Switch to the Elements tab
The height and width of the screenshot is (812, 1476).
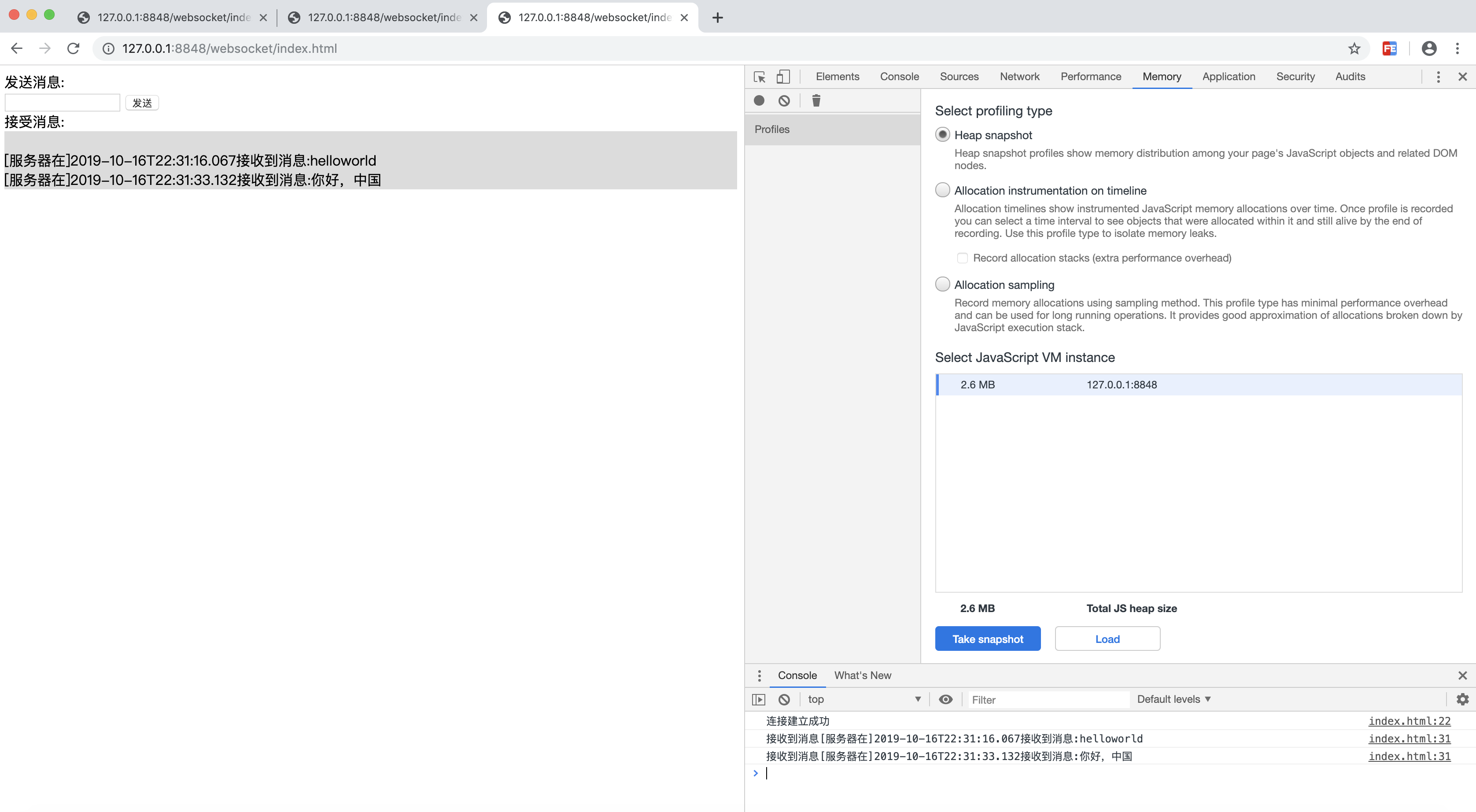[x=837, y=77]
